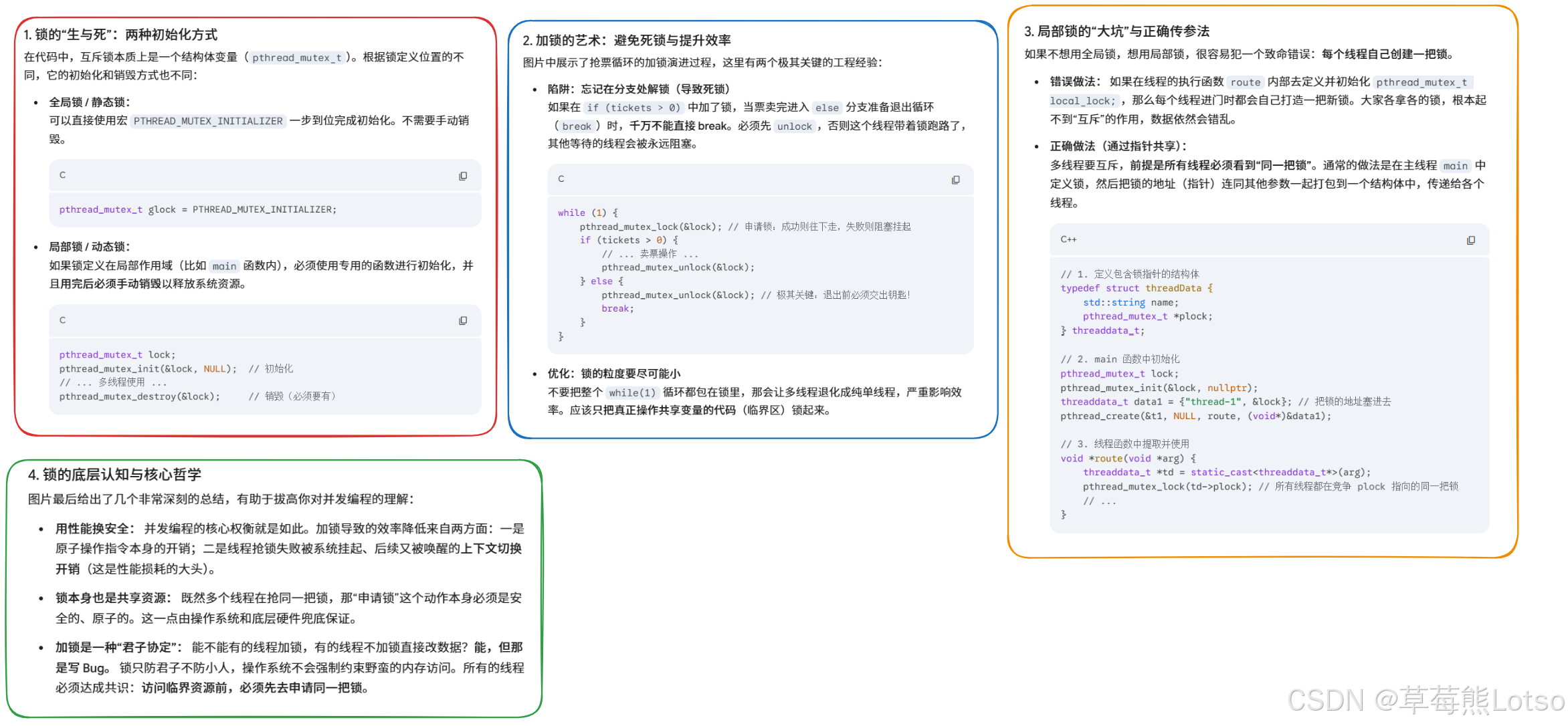Copy the C++ threadData struct code block

tap(1471, 240)
